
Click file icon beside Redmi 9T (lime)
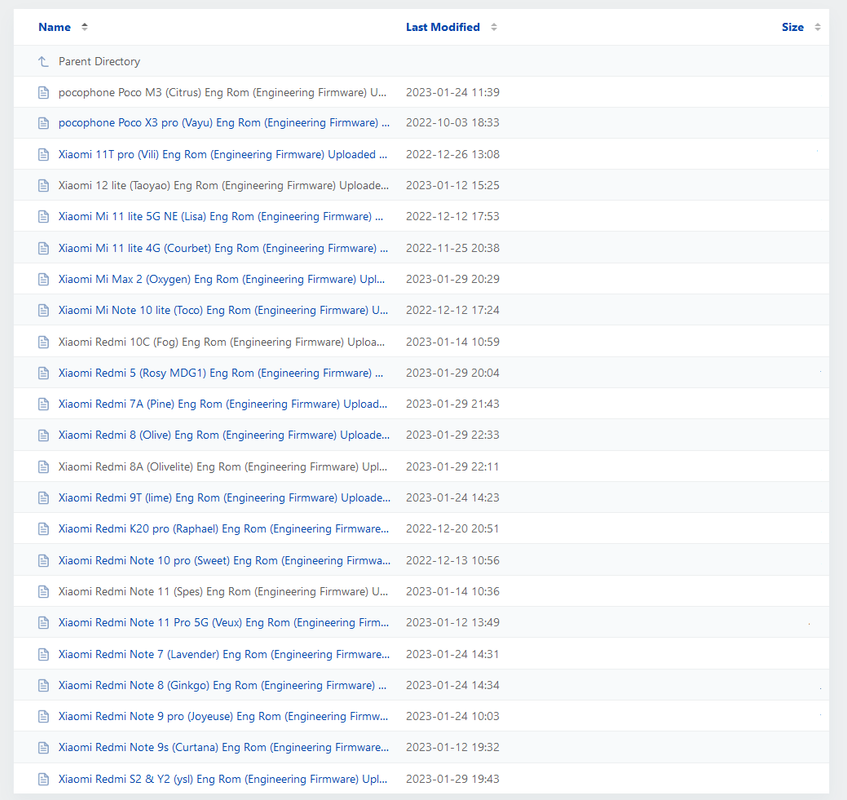(44, 498)
